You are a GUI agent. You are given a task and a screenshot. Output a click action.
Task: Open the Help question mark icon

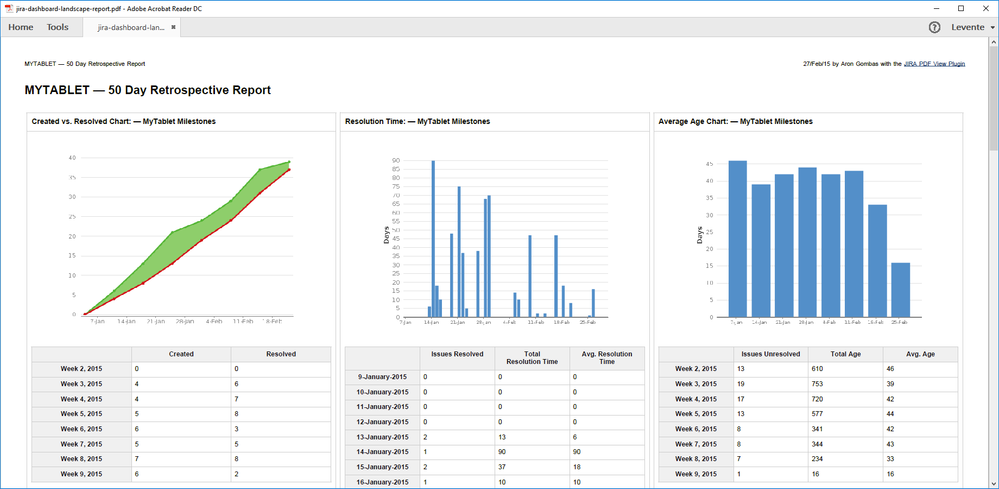935,27
